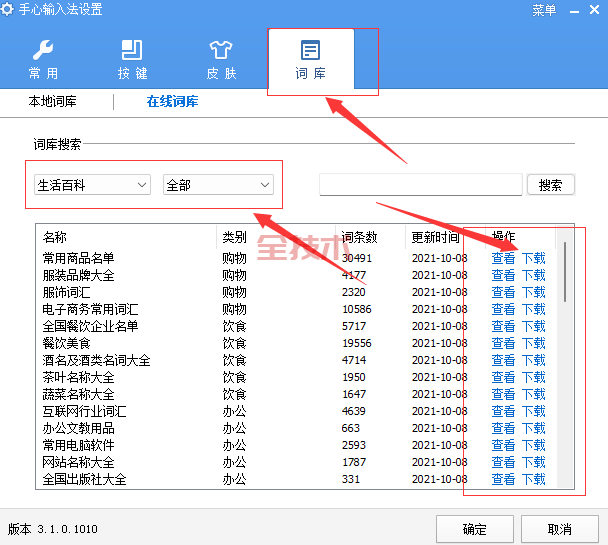Image resolution: width=608 pixels, height=545 pixels.
Task: Download the 全国餐饮企业名单 dictionary
Action: 534,326
